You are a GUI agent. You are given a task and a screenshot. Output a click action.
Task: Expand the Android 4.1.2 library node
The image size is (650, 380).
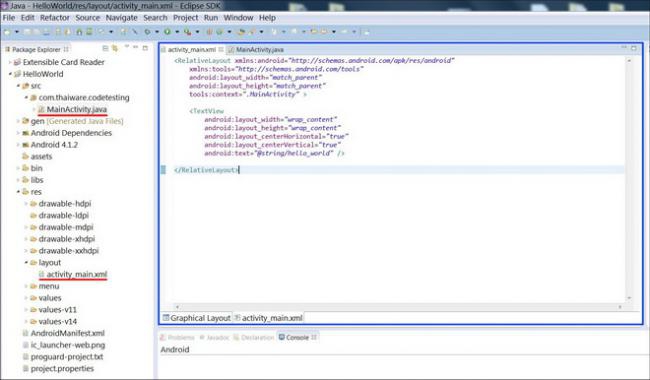click(18, 145)
